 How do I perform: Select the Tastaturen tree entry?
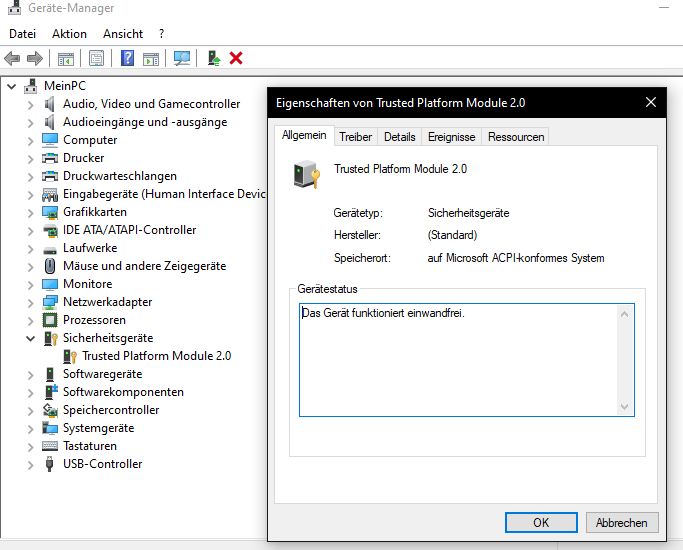pyautogui.click(x=90, y=446)
